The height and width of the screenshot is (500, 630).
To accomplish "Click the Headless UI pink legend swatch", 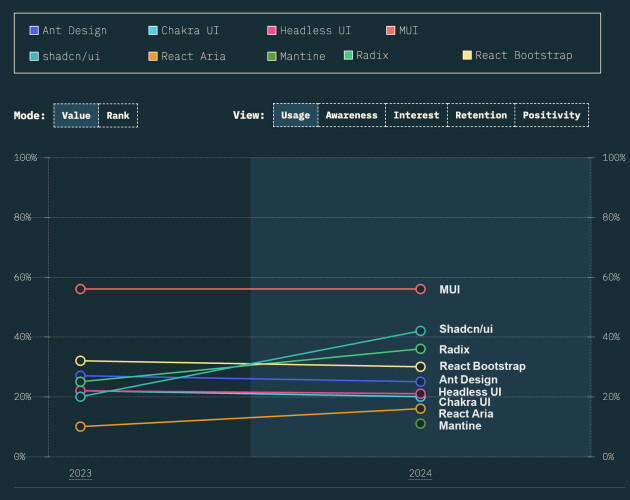I will [272, 31].
